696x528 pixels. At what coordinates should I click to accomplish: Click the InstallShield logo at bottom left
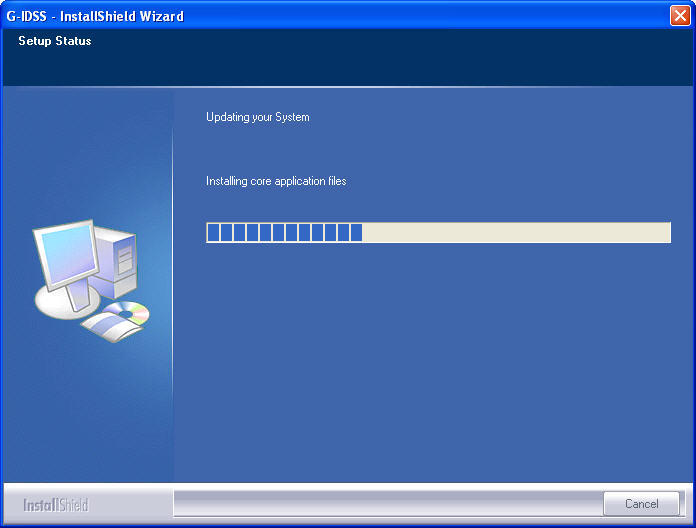[56, 505]
